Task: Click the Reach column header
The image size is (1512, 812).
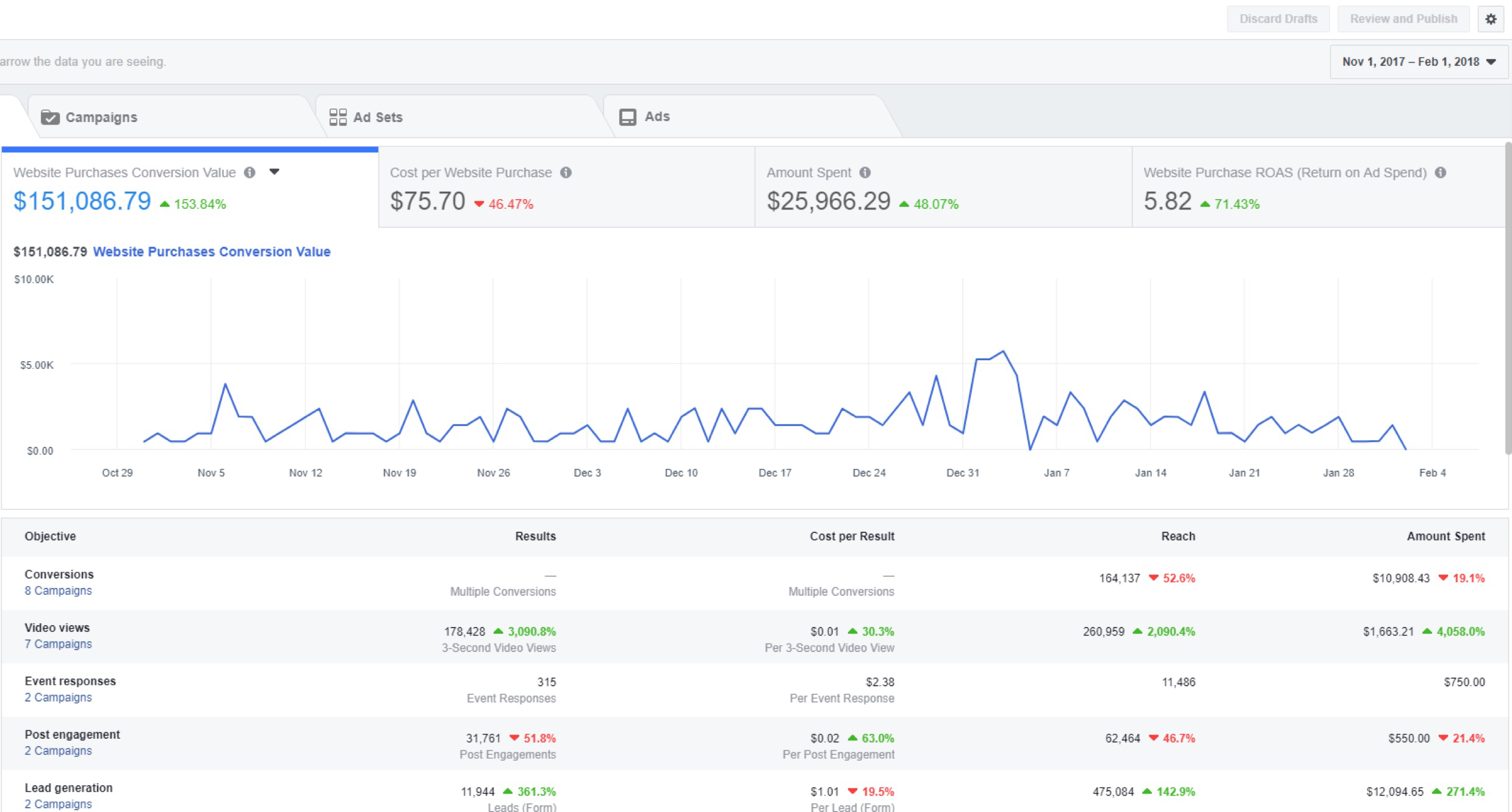Action: 1178,536
